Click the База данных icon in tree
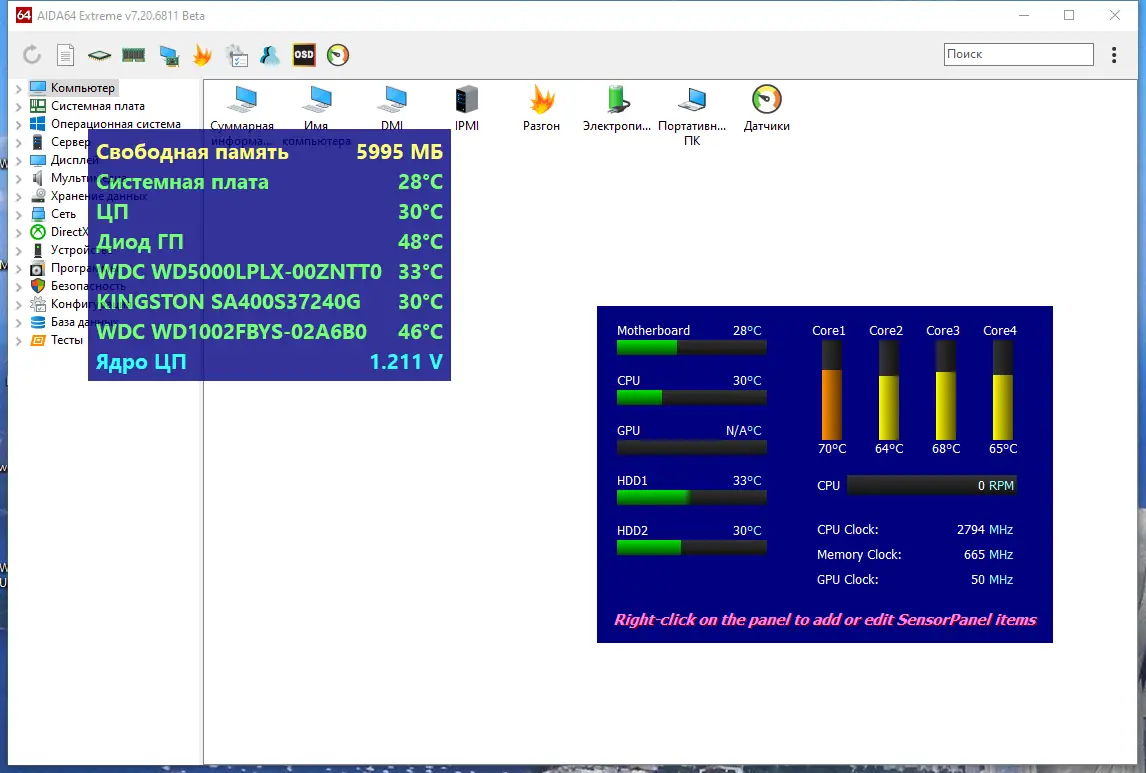This screenshot has height=773, width=1146. 37,321
